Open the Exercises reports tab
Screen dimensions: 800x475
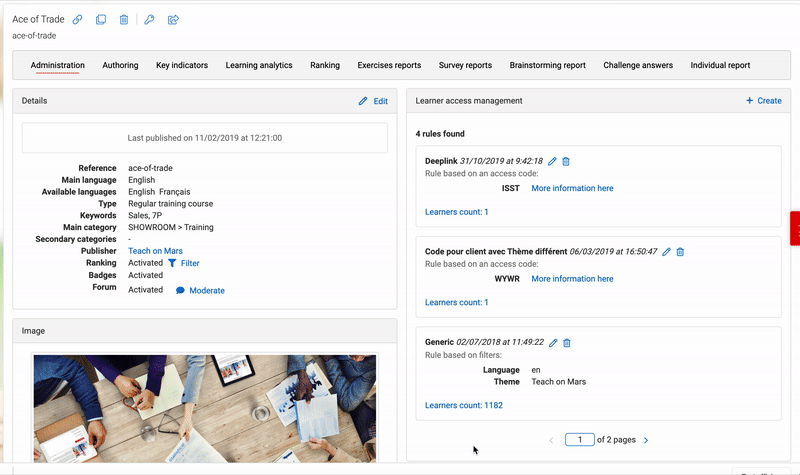389,65
